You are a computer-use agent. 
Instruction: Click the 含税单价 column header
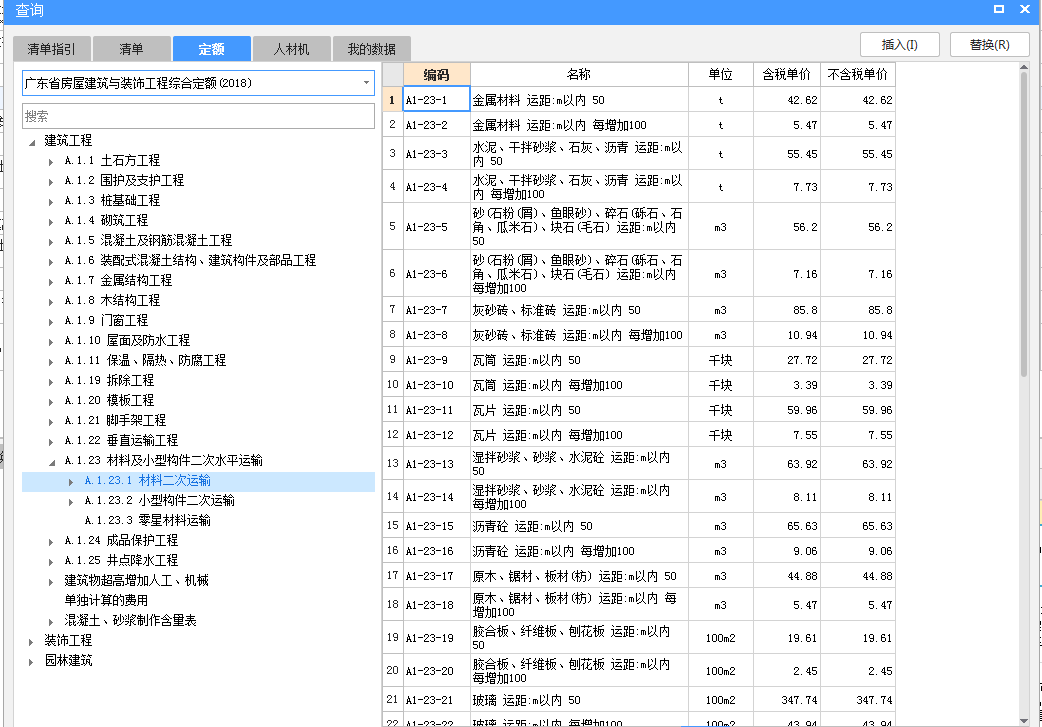pos(786,74)
